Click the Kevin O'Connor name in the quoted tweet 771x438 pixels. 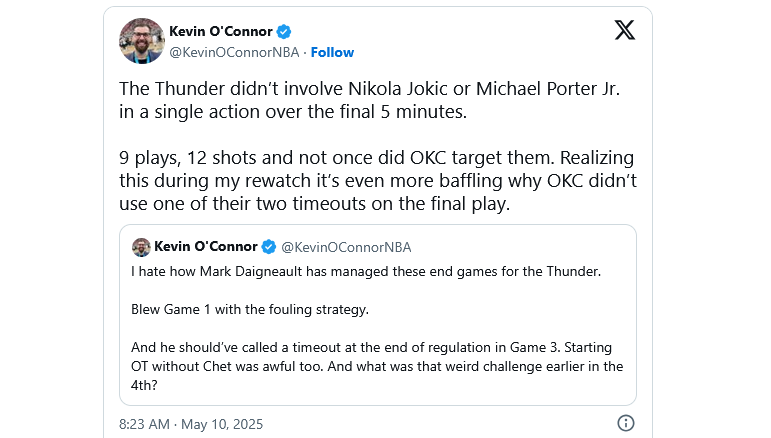(205, 247)
